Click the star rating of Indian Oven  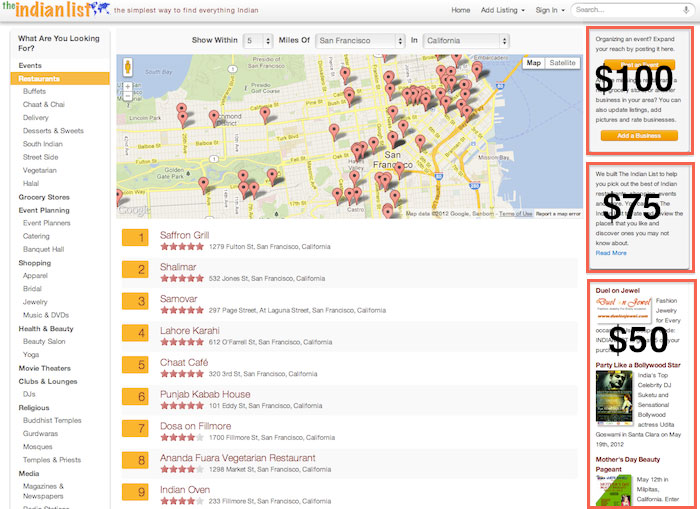pos(182,501)
